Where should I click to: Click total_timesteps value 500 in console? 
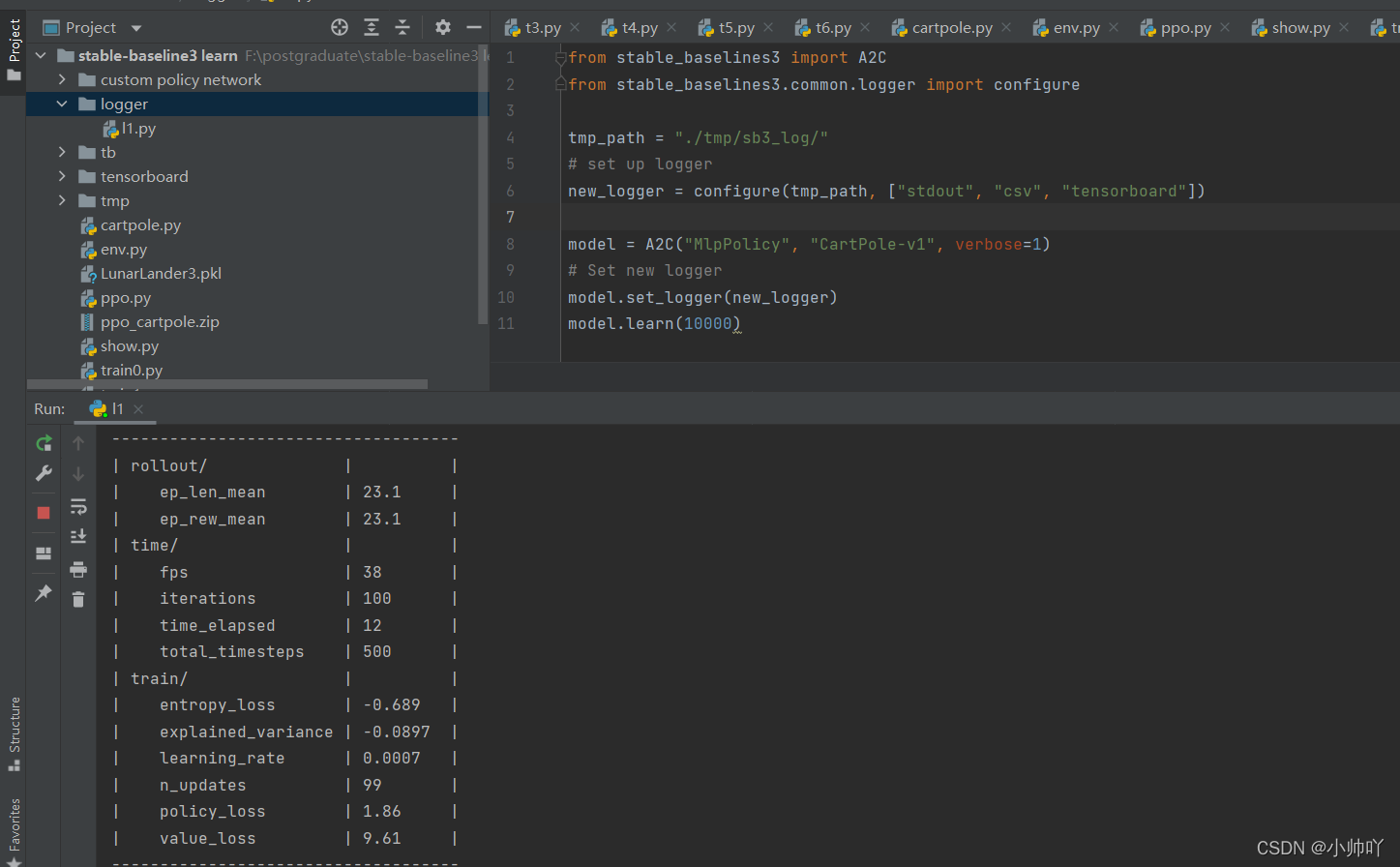click(x=377, y=652)
